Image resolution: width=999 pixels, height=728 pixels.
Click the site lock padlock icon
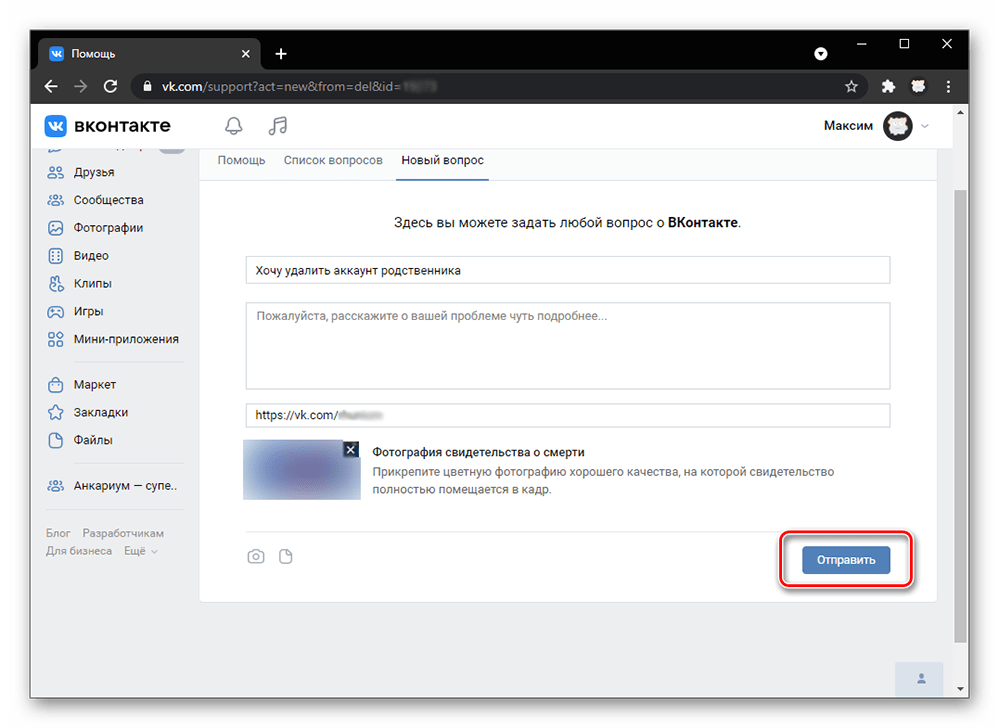(148, 87)
